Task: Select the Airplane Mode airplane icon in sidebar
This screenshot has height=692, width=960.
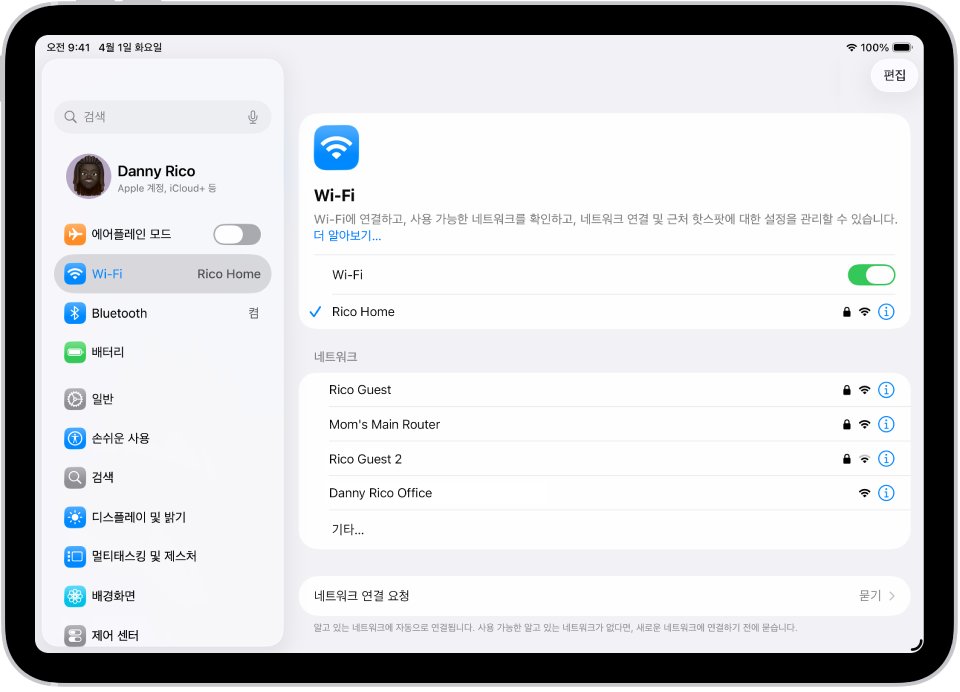Action: (x=75, y=234)
